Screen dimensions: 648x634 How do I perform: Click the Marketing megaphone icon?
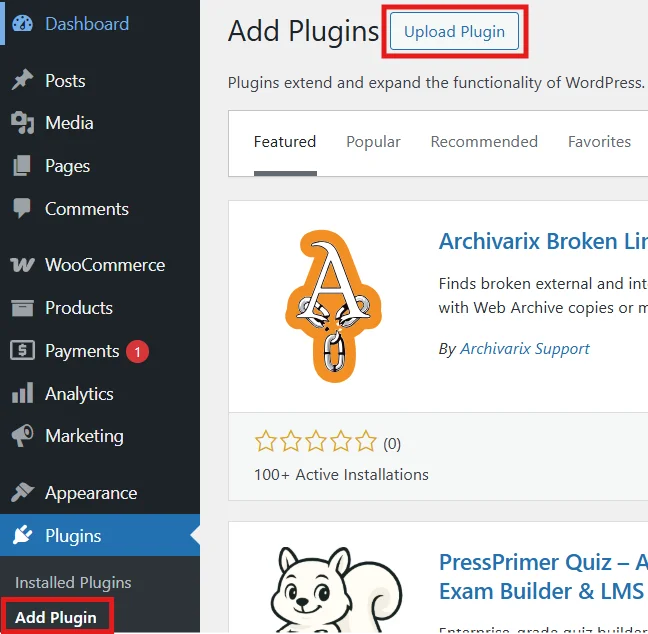tap(22, 436)
